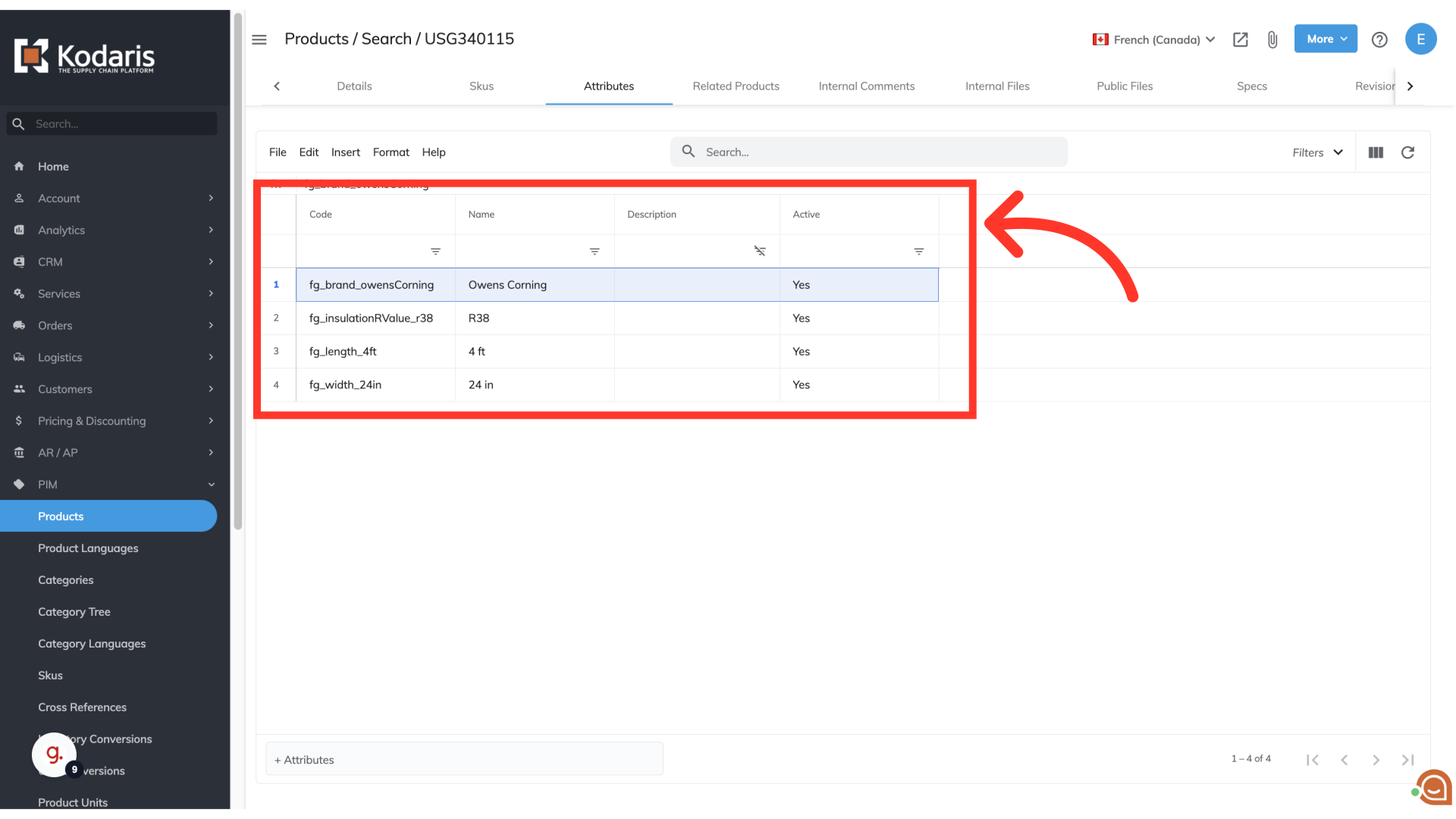
Task: Click the paperclip attachments icon
Action: (x=1272, y=39)
